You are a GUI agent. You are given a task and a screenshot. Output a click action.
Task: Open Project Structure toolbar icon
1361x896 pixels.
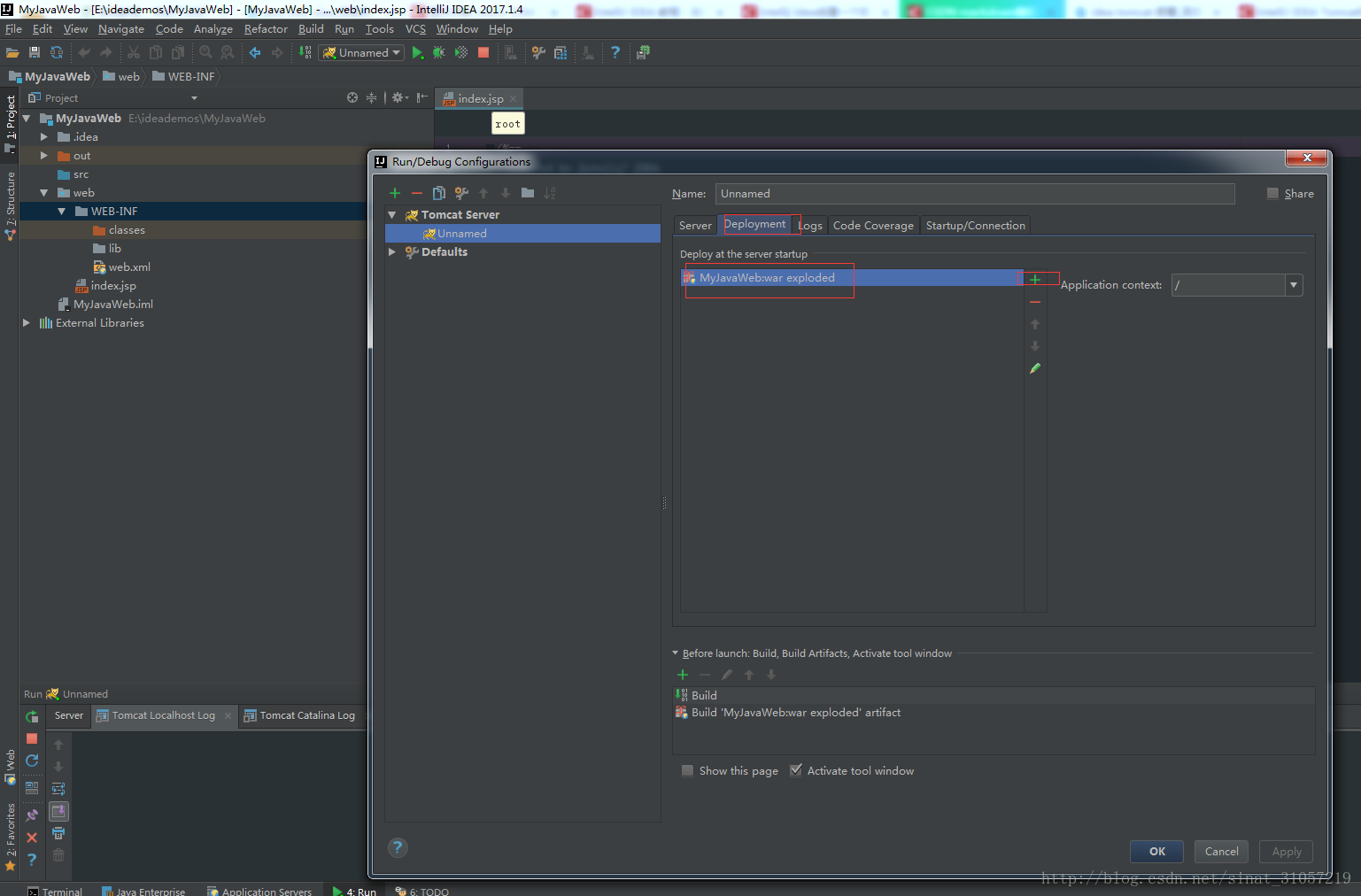click(561, 53)
